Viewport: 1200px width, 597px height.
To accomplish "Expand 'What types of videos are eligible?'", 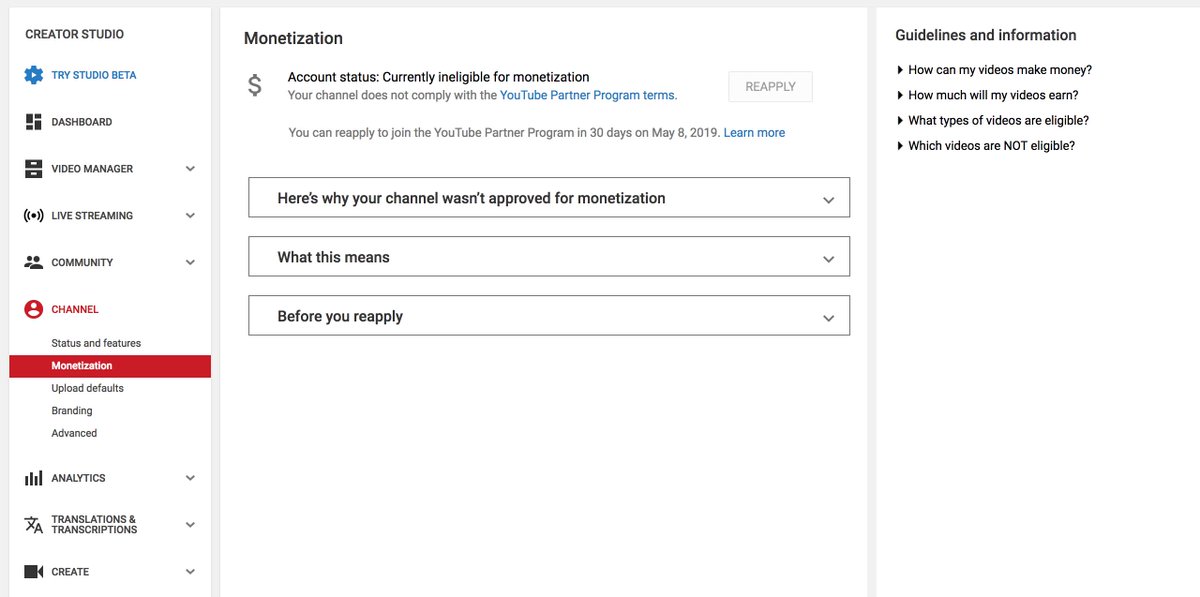I will (x=992, y=120).
